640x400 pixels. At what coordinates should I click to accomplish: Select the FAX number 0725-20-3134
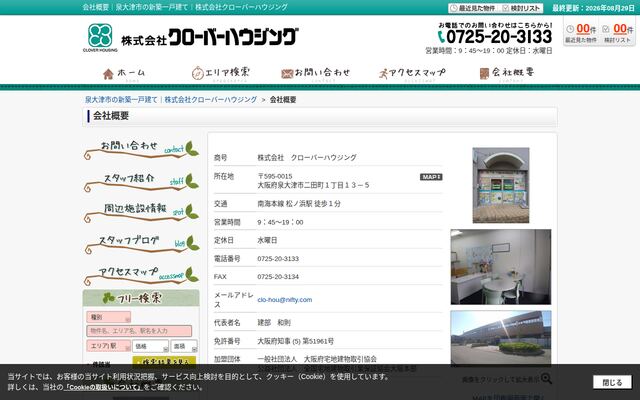click(278, 277)
